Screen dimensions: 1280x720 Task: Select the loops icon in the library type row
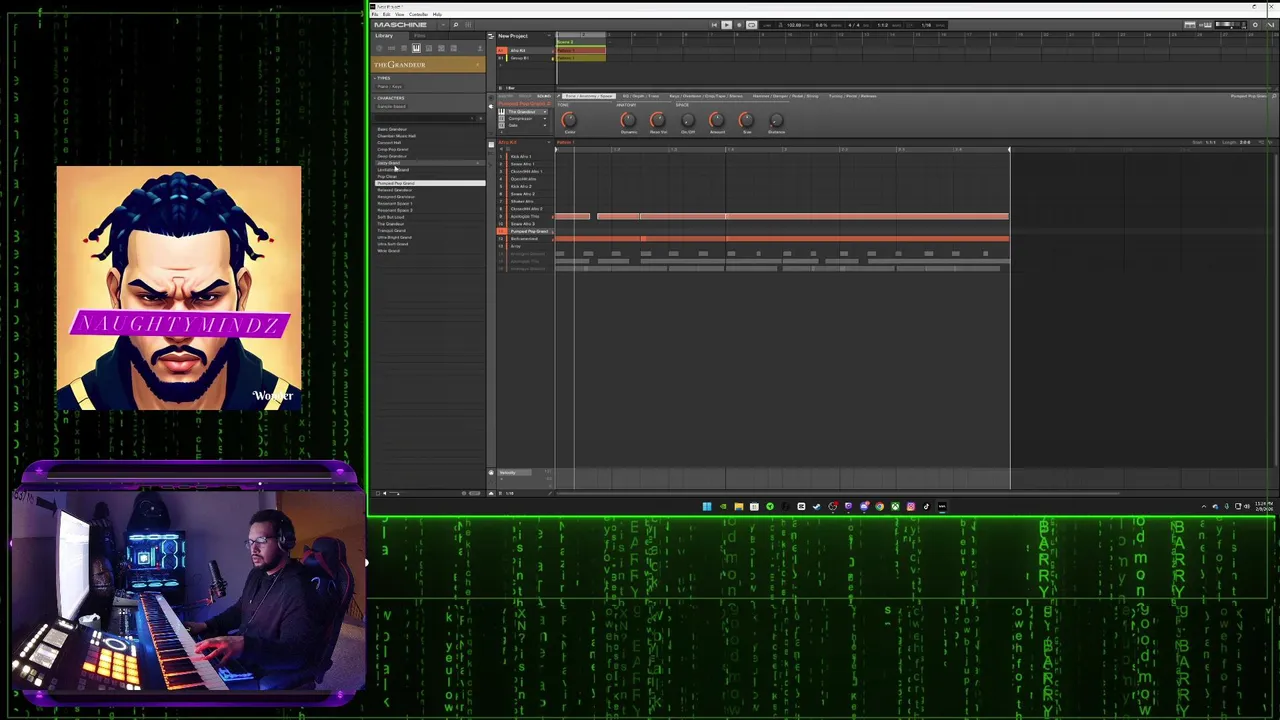[x=441, y=48]
